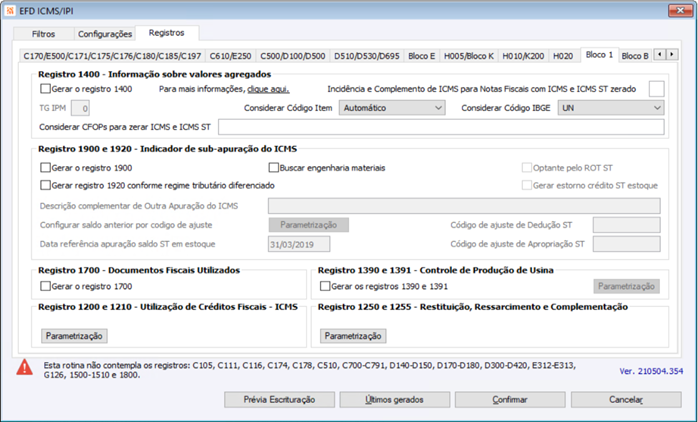Image resolution: width=698 pixels, height=422 pixels.
Task: Open Parametrização for Registro 1250 e 1255
Action: pos(353,336)
